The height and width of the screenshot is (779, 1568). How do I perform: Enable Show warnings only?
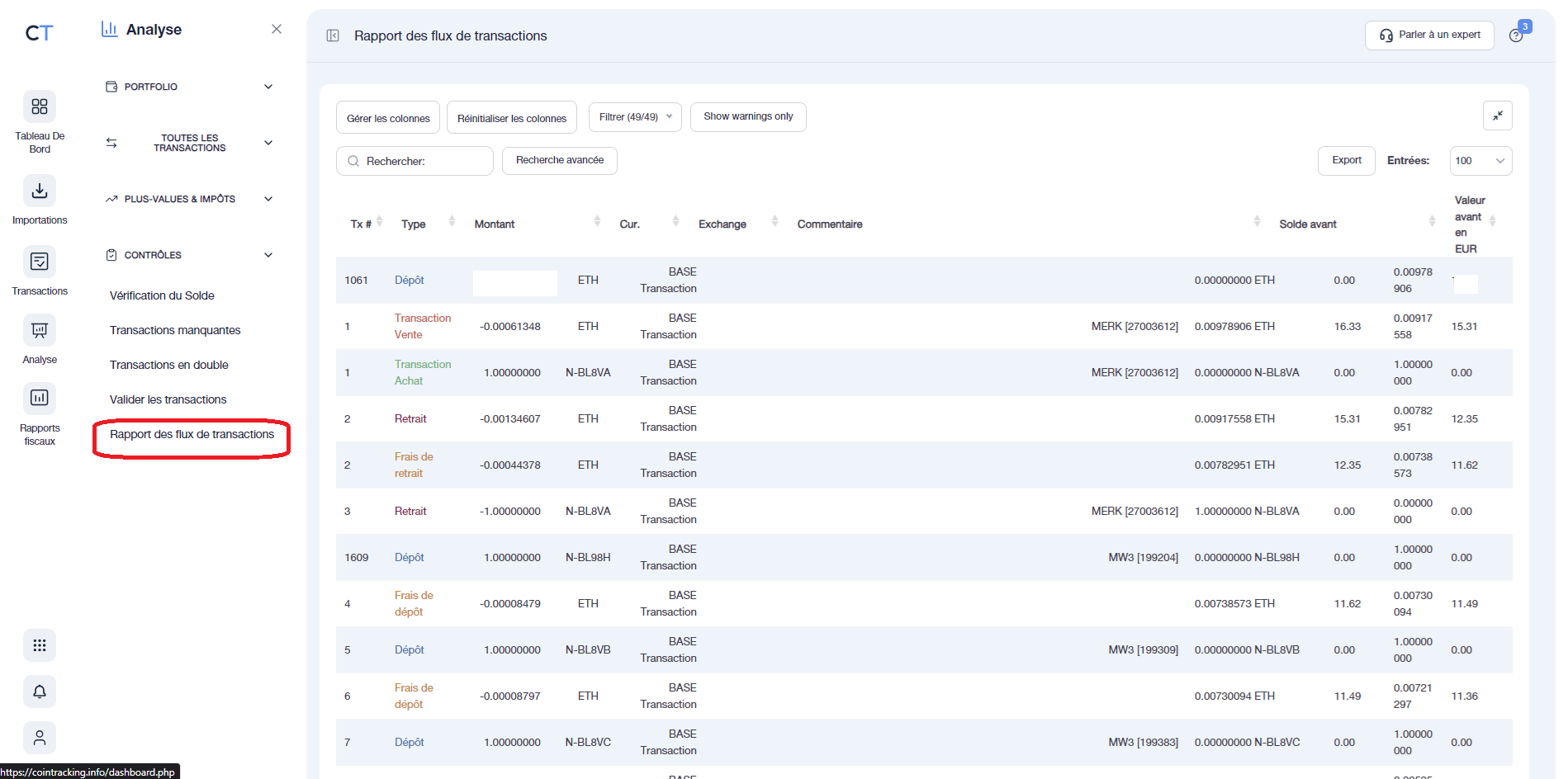[747, 116]
